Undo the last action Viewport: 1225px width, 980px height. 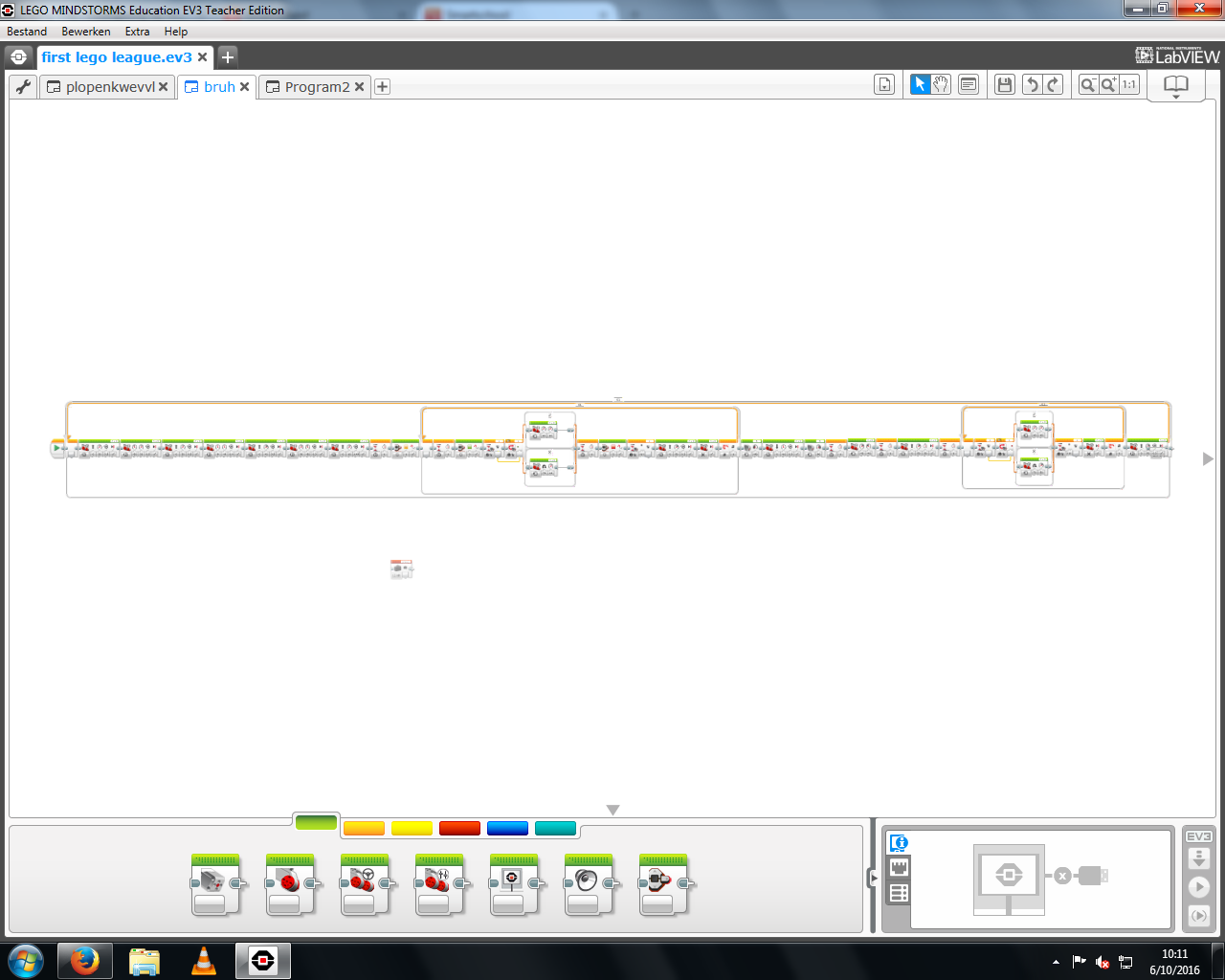(x=1032, y=85)
